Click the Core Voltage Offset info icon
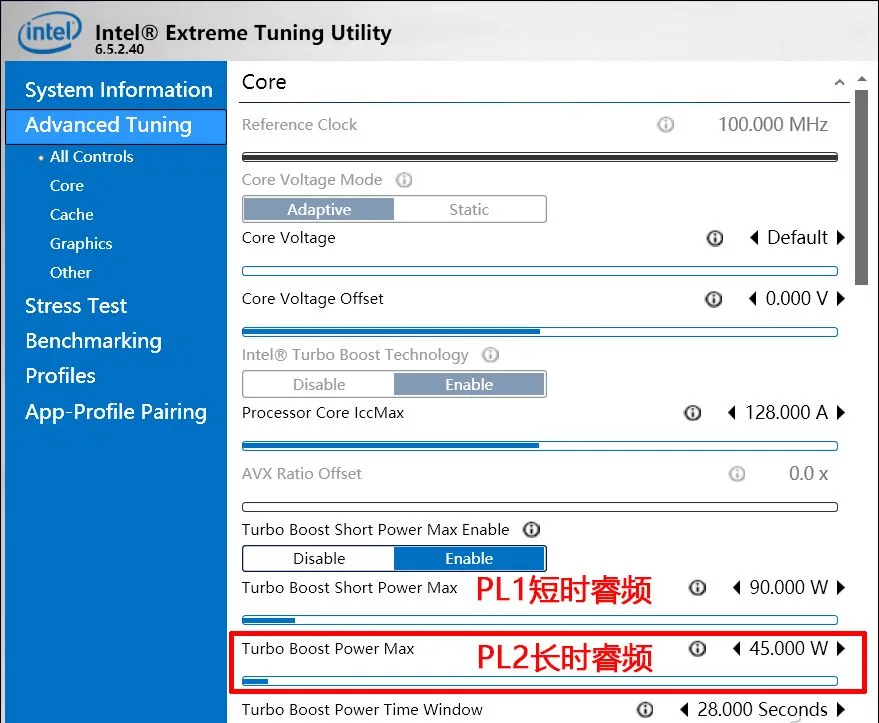This screenshot has width=879, height=723. [714, 299]
